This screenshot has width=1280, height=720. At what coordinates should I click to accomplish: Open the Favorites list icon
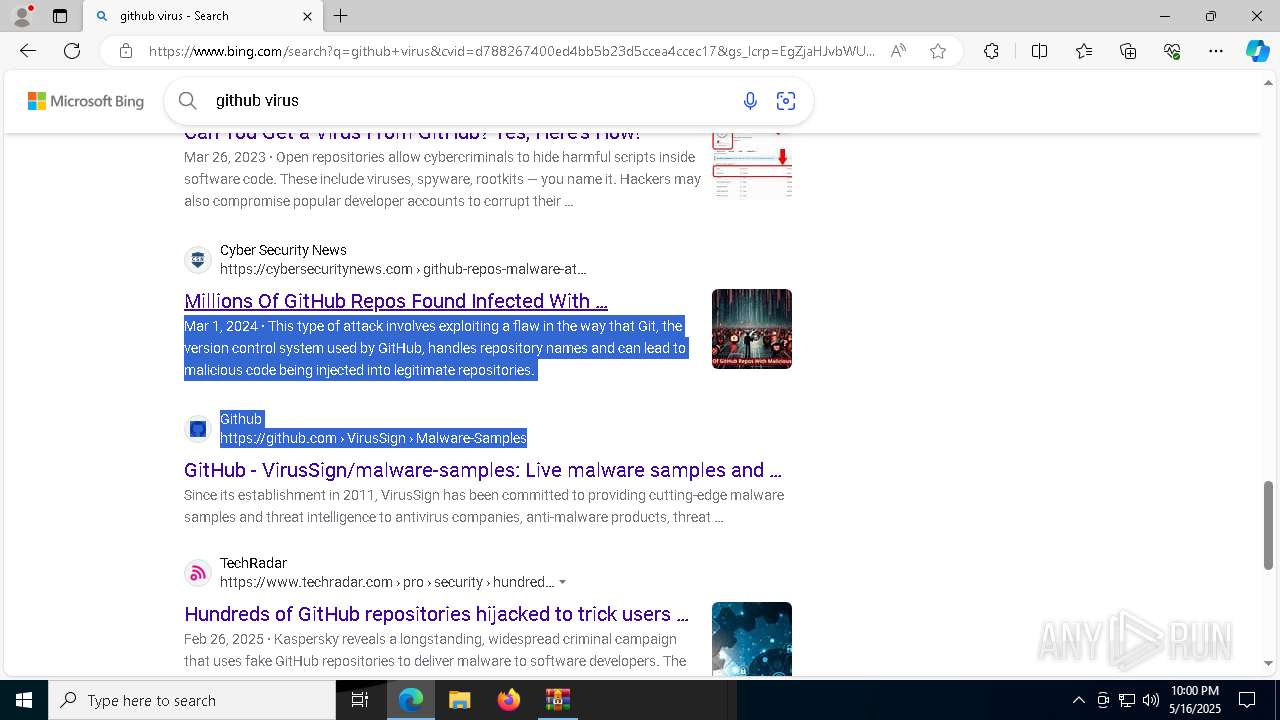tap(1084, 51)
